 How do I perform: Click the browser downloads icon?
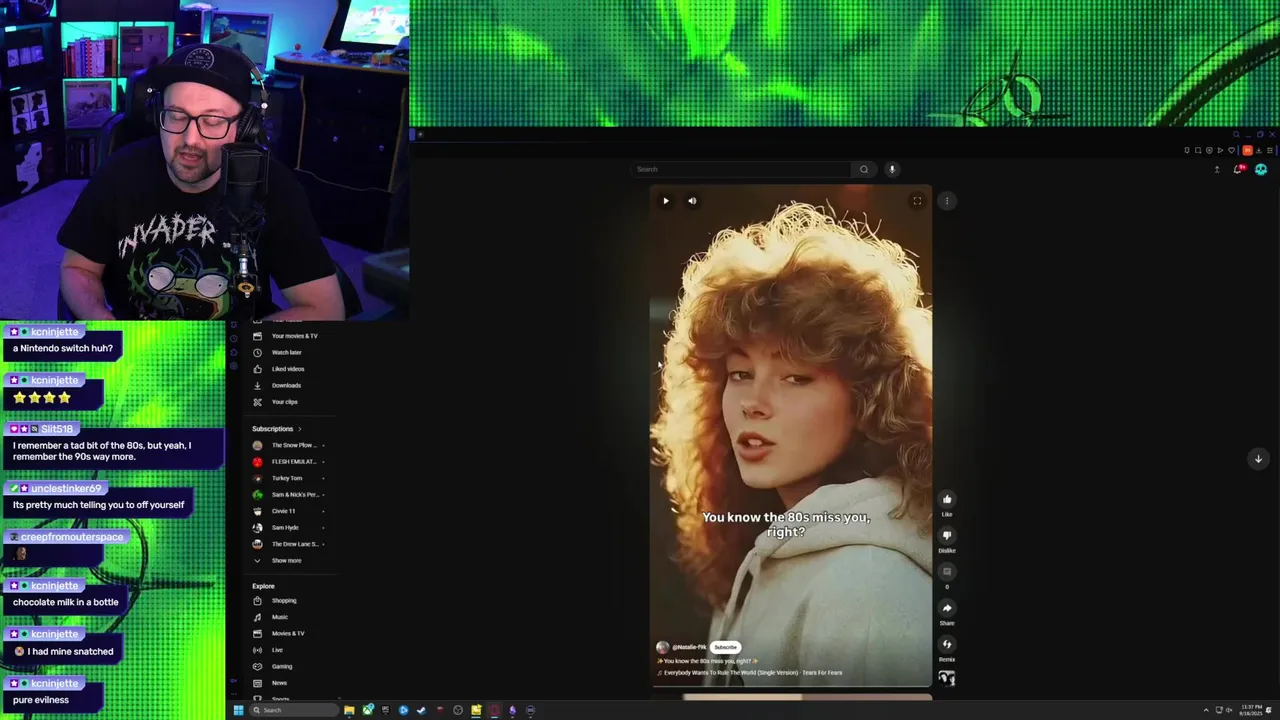1259,151
